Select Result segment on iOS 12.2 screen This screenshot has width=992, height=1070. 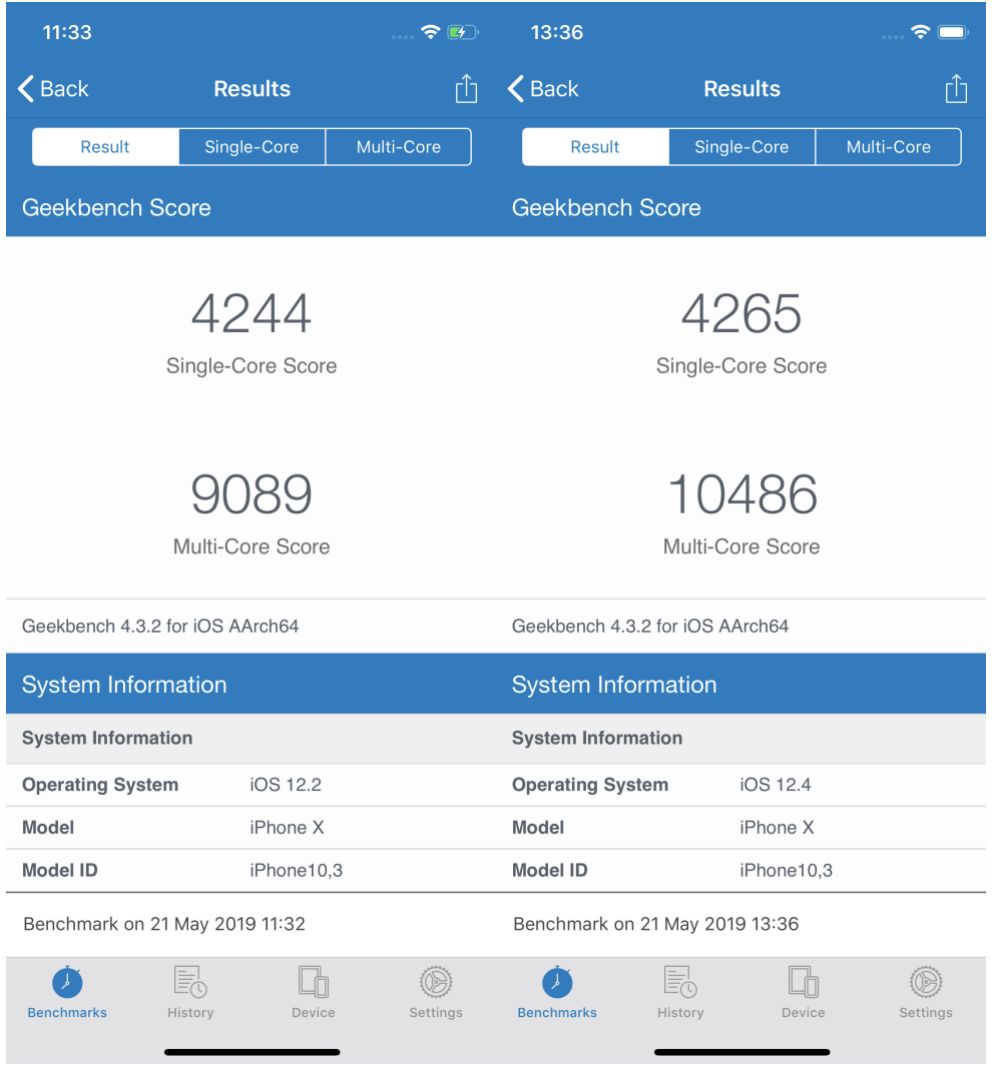[x=105, y=147]
